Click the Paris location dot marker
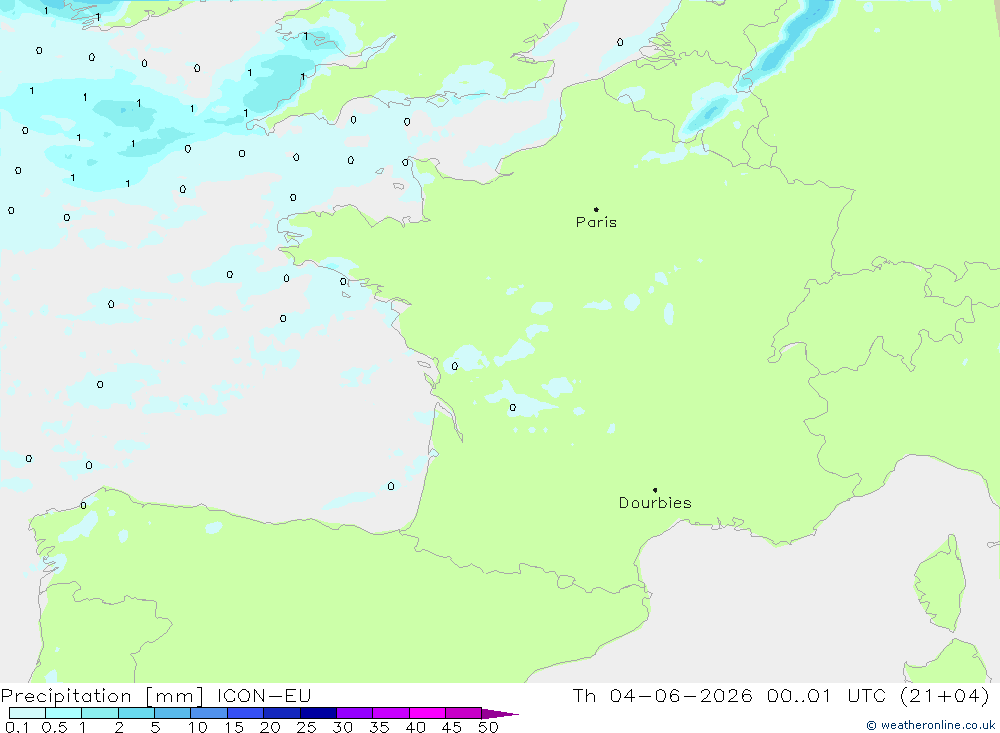The image size is (1000, 733). click(x=596, y=209)
